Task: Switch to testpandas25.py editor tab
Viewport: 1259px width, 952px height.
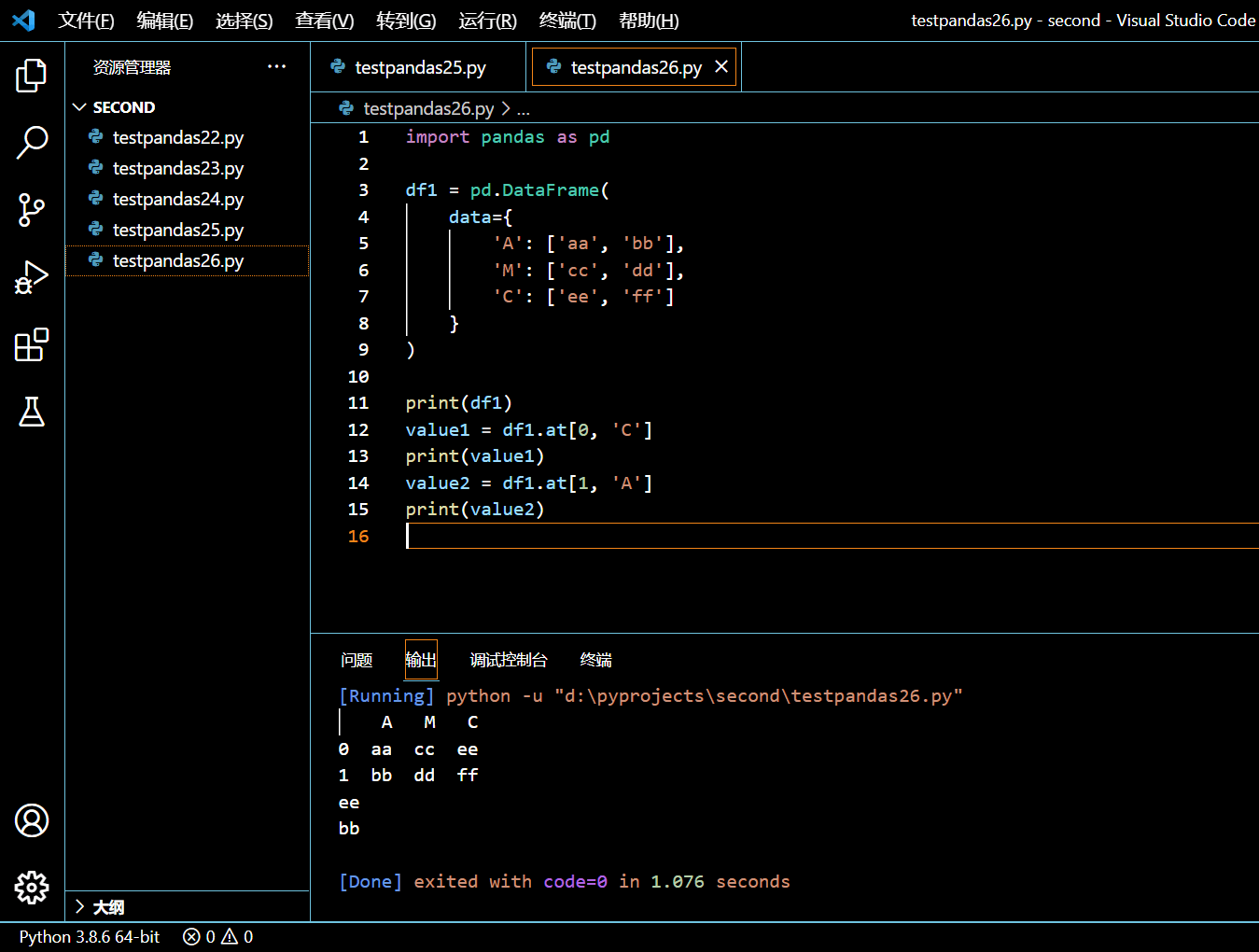Action: point(419,67)
